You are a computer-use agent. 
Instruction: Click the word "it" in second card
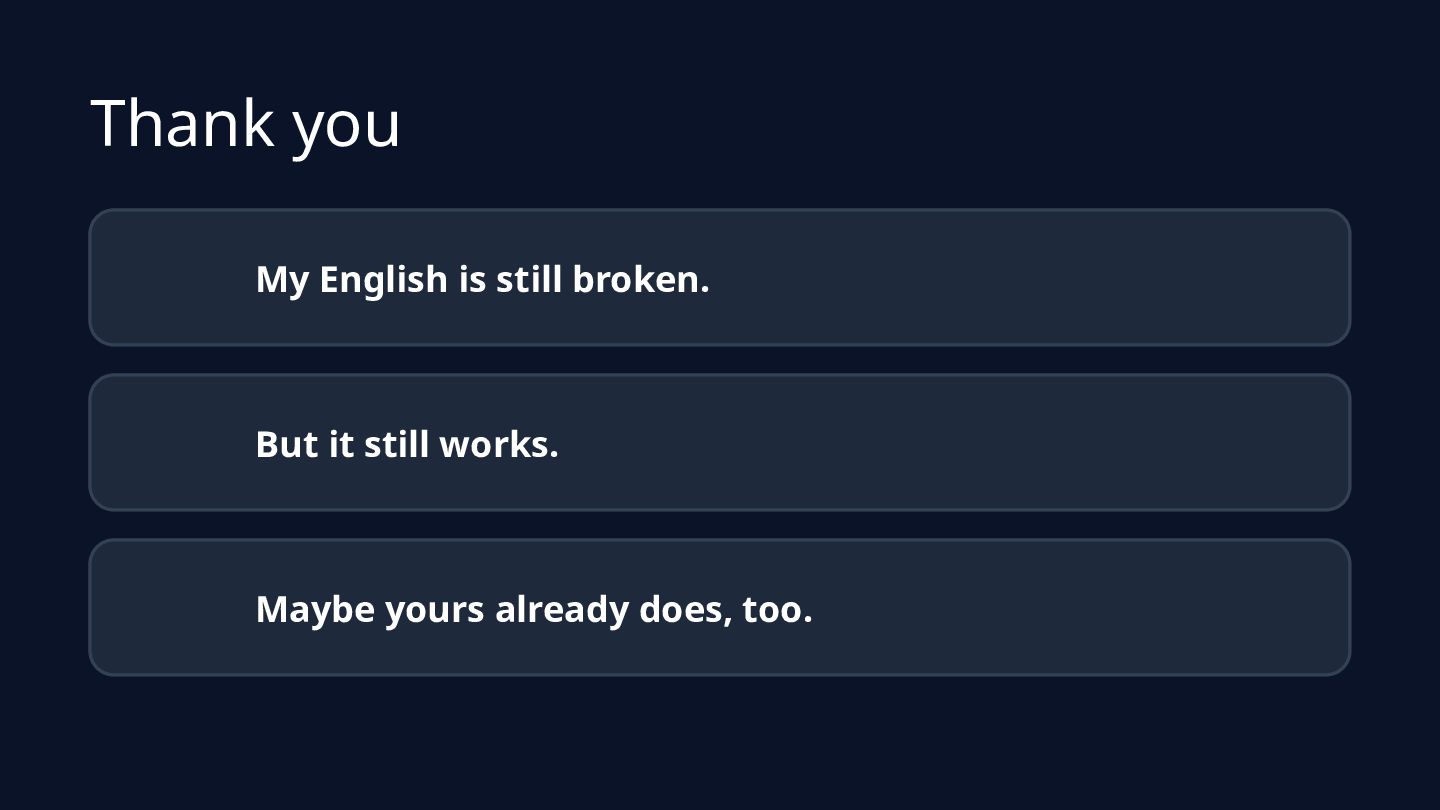pyautogui.click(x=341, y=444)
